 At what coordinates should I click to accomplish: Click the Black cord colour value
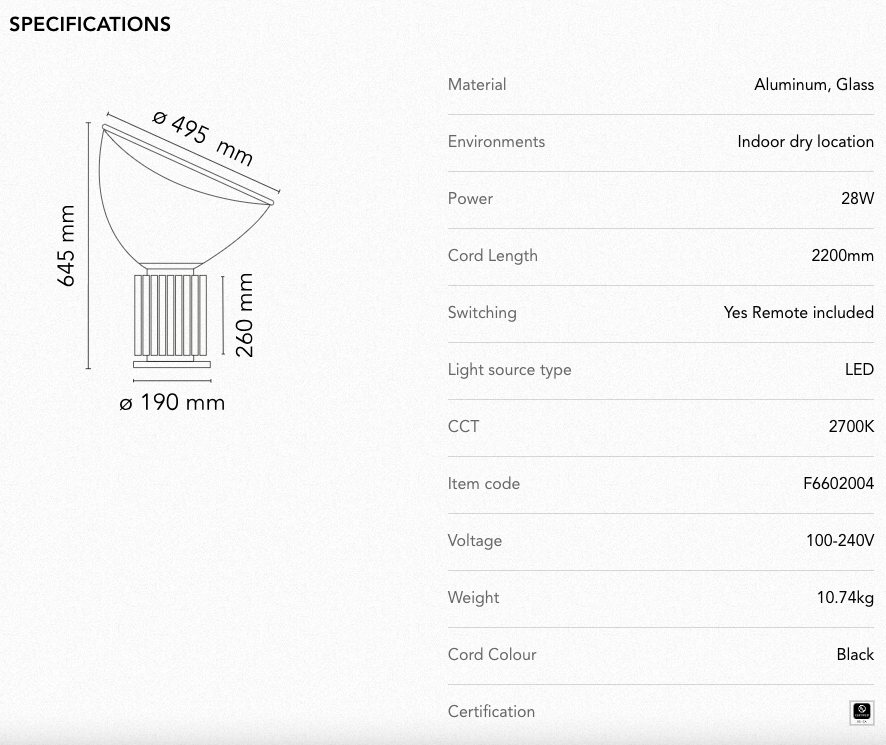pyautogui.click(x=855, y=655)
